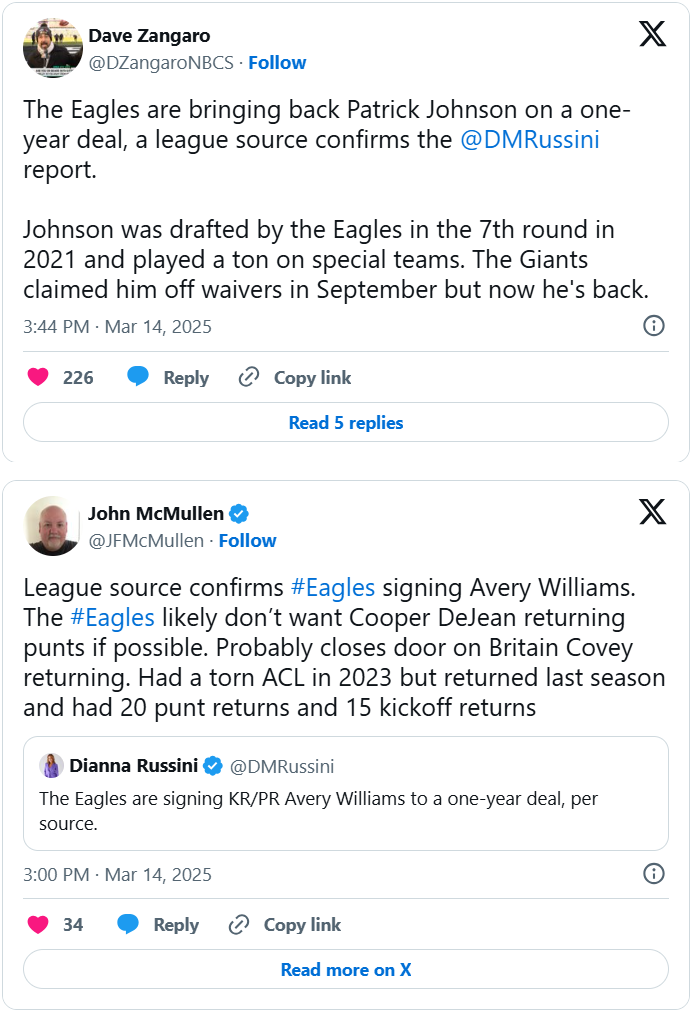The height and width of the screenshot is (1010, 692).
Task: Follow @DZangaroNBCS
Action: pos(277,62)
